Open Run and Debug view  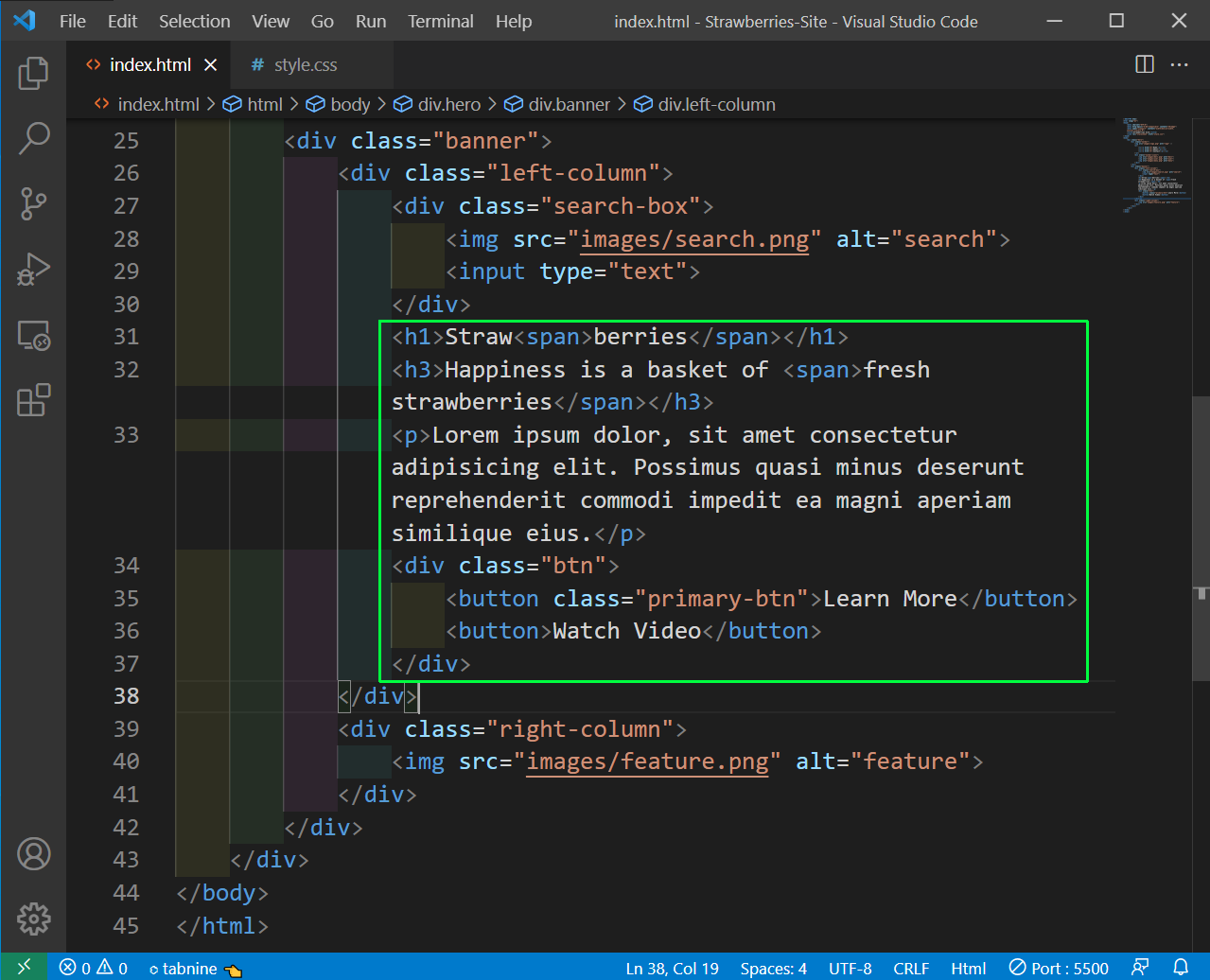[x=33, y=270]
